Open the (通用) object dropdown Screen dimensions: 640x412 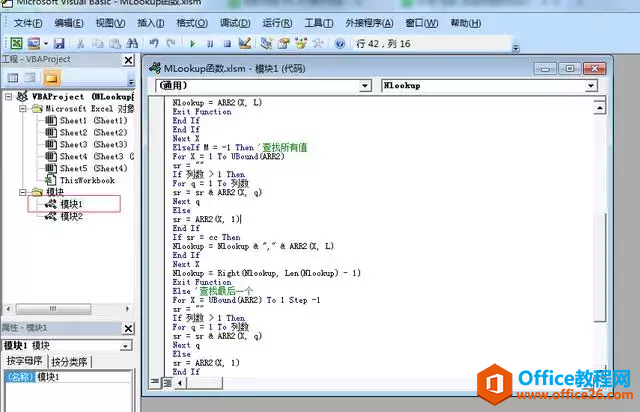pyautogui.click(x=365, y=86)
